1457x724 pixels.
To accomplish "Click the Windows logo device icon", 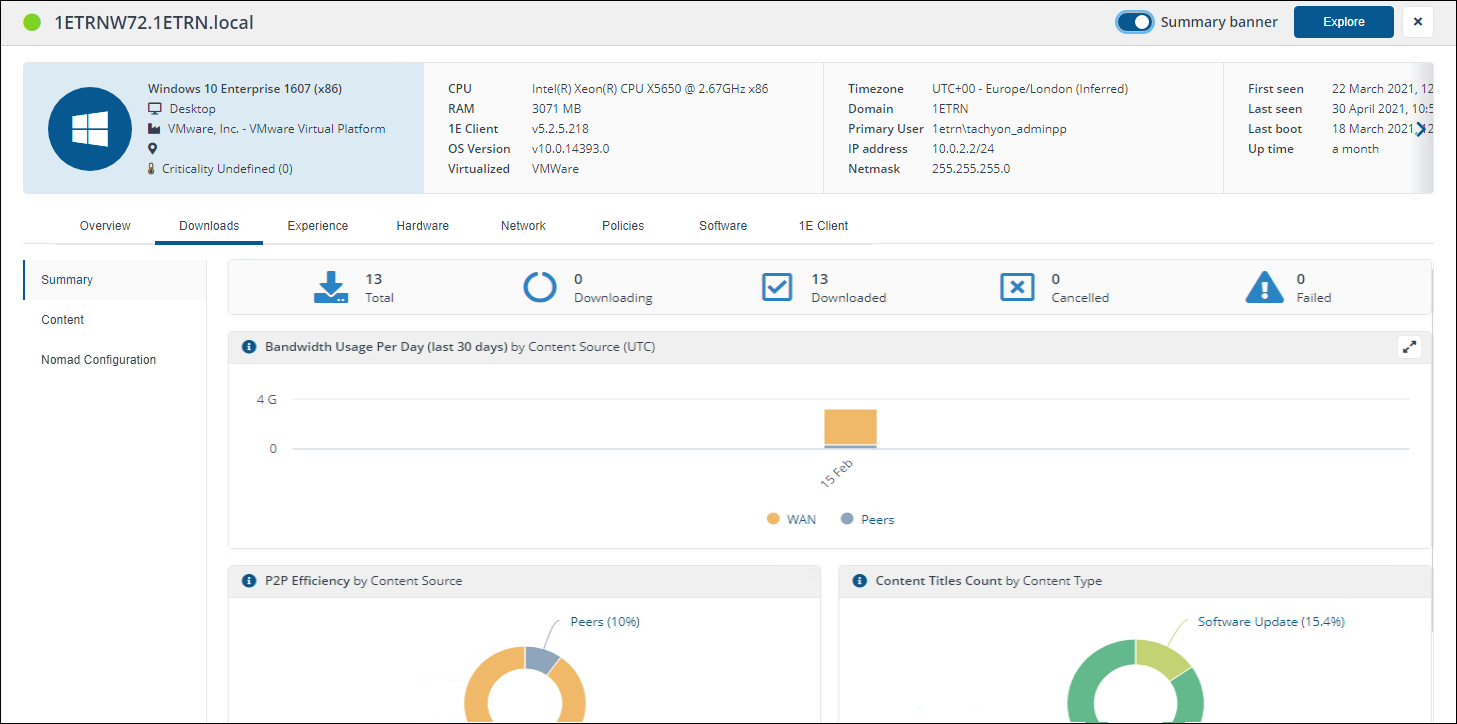I will point(89,128).
